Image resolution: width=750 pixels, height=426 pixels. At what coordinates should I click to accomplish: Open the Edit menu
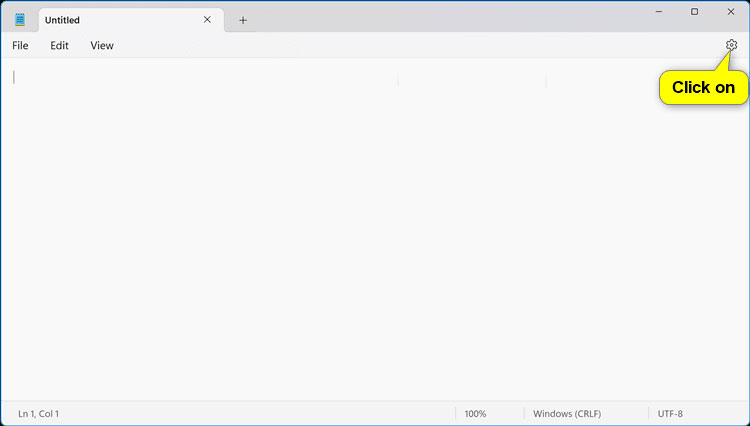click(59, 45)
